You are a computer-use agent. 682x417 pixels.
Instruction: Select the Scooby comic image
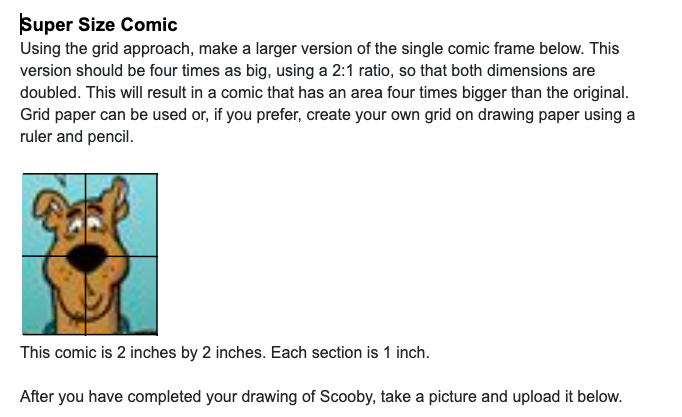point(90,254)
